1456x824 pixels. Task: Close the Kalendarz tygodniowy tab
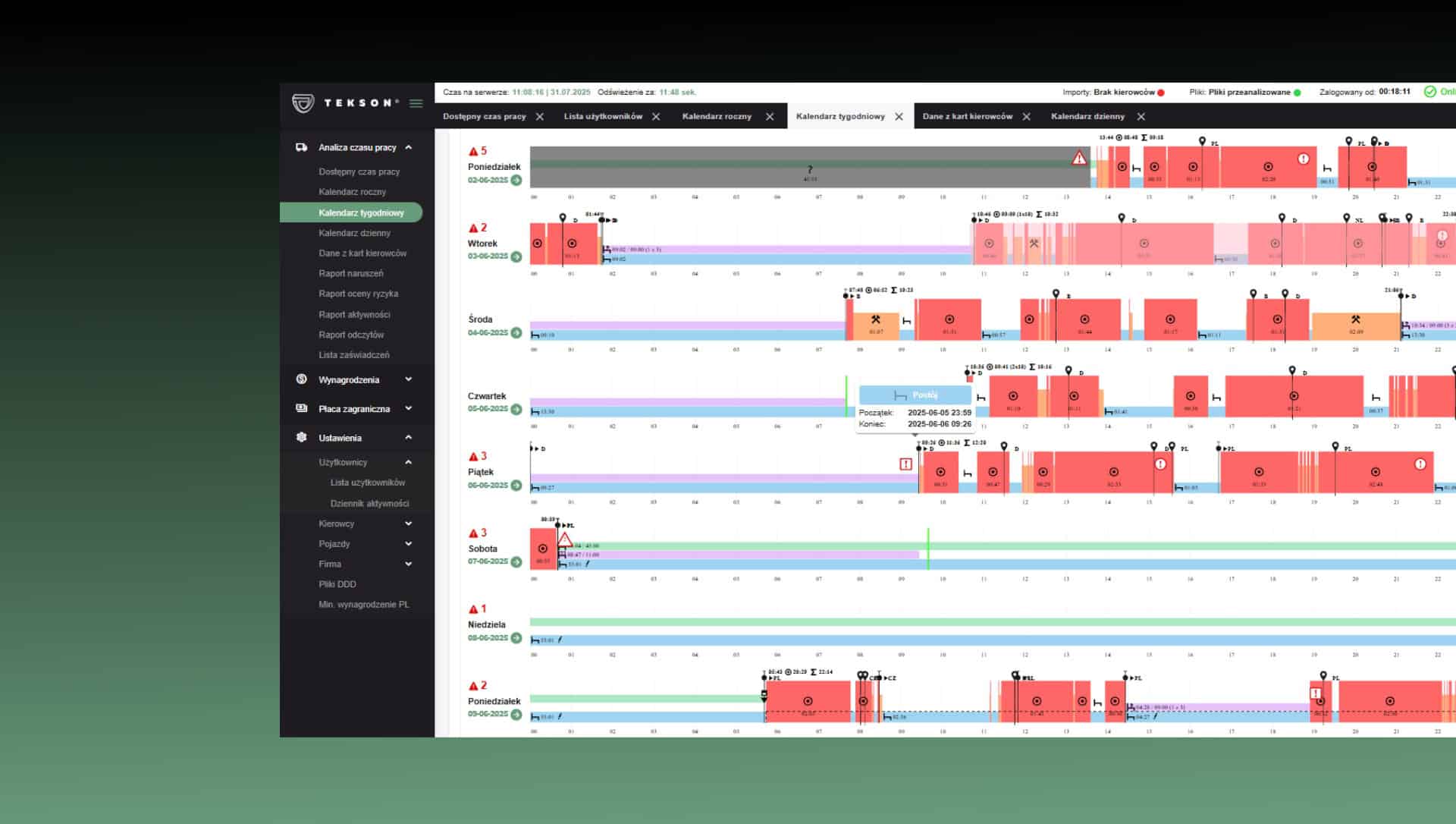[899, 117]
